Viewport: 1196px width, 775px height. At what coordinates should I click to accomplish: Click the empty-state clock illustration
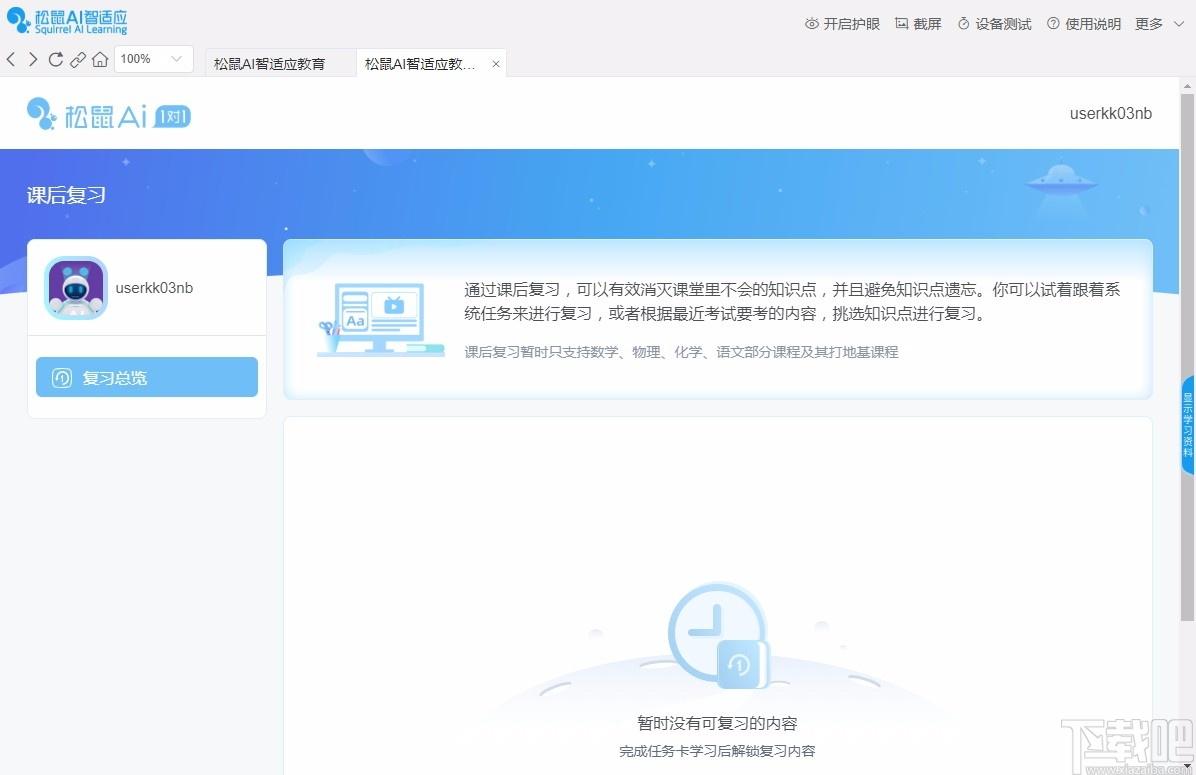coord(719,635)
